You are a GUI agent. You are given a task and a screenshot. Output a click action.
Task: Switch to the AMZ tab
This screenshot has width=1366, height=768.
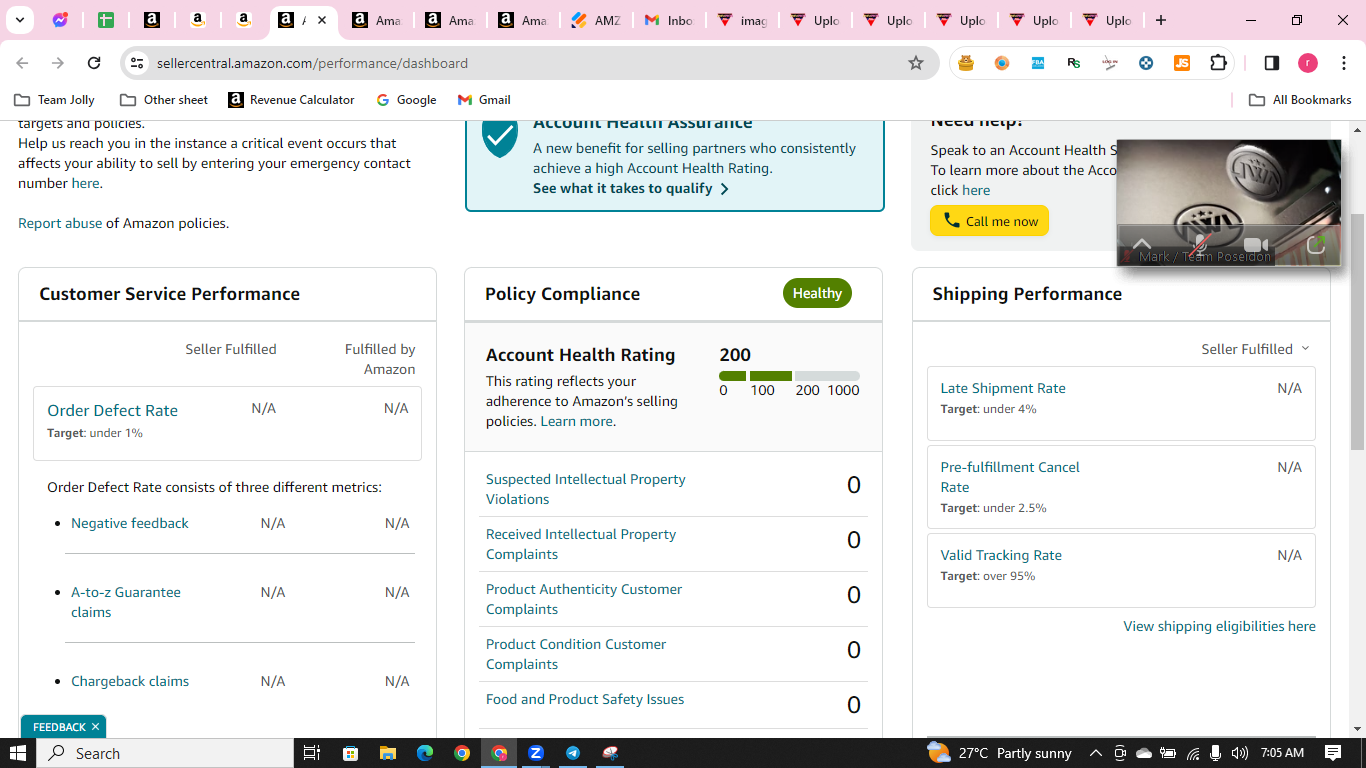[595, 20]
